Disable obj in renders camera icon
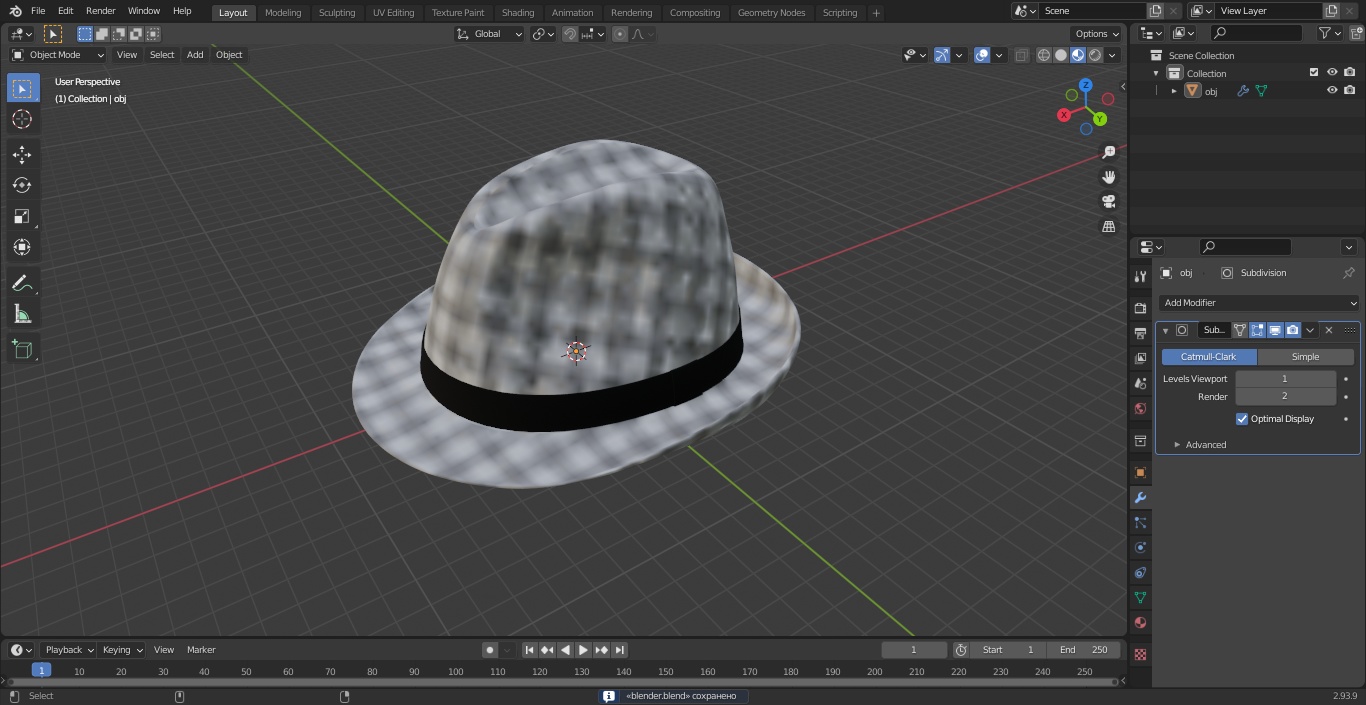The width and height of the screenshot is (1366, 705). [1349, 91]
